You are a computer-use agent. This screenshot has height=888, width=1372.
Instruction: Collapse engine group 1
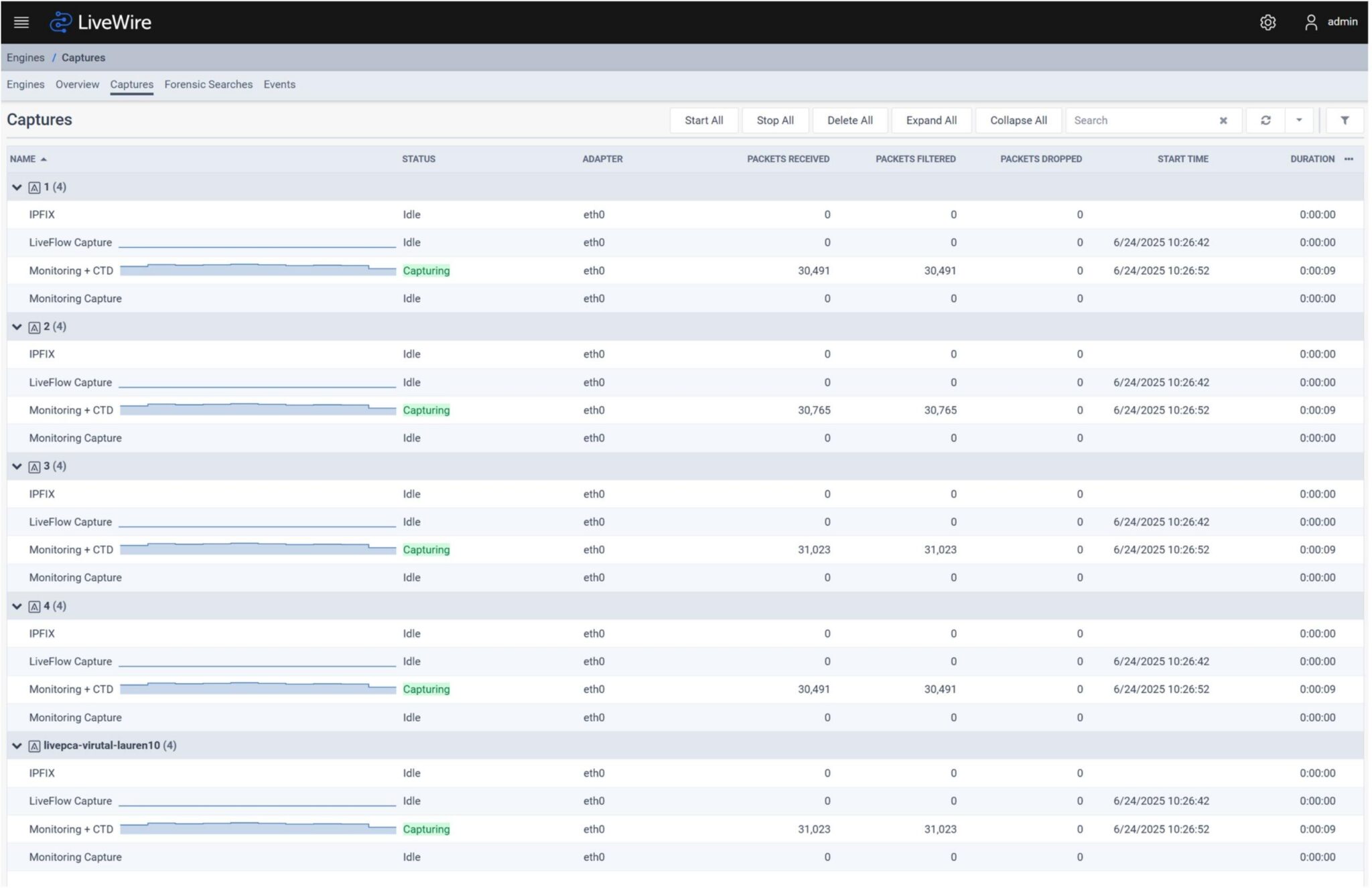(x=17, y=188)
